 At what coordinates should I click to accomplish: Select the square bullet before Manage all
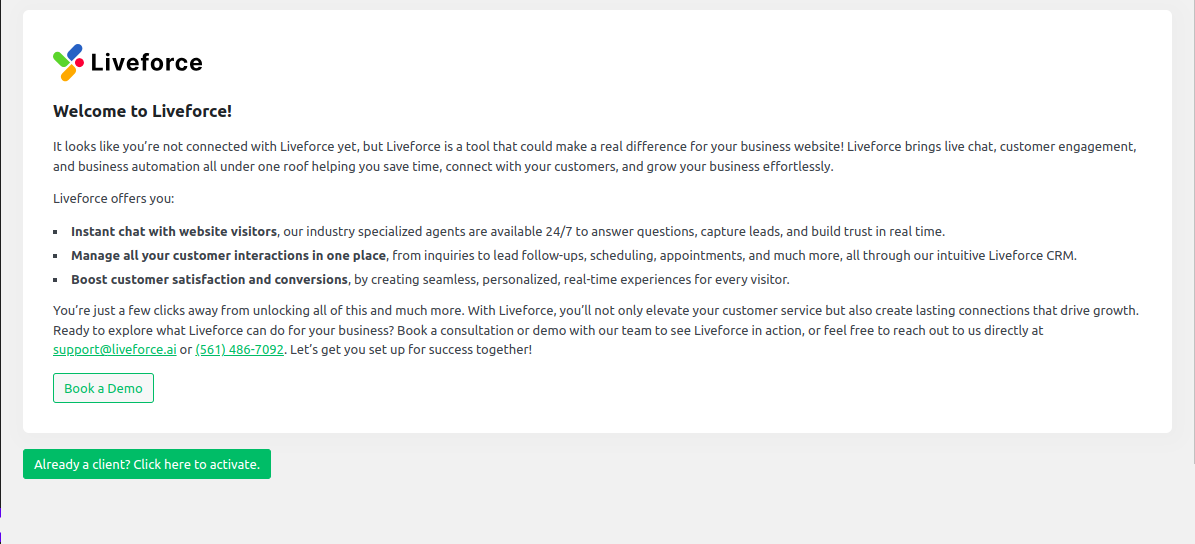(56, 256)
